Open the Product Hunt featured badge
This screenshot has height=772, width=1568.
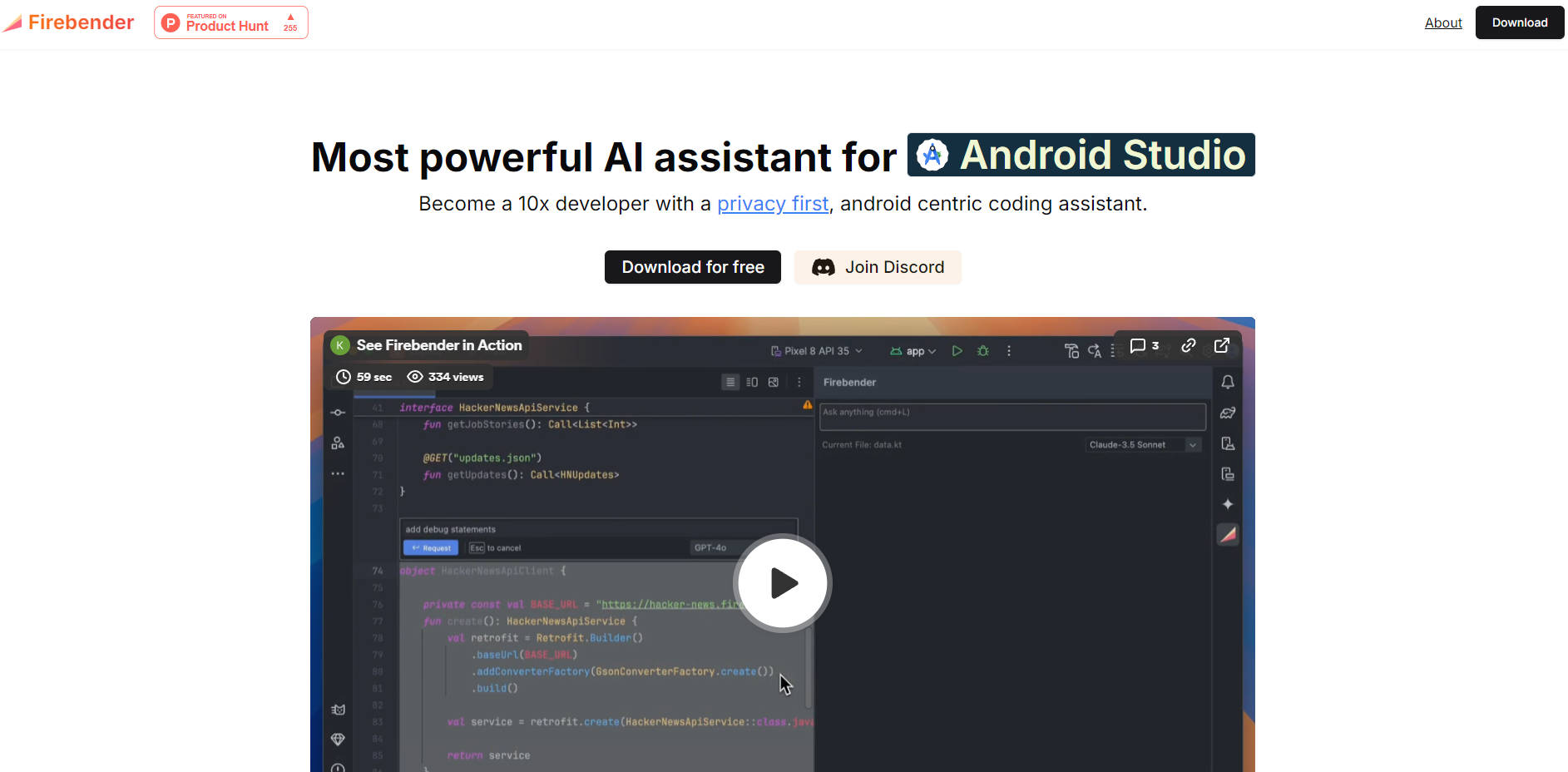[230, 22]
